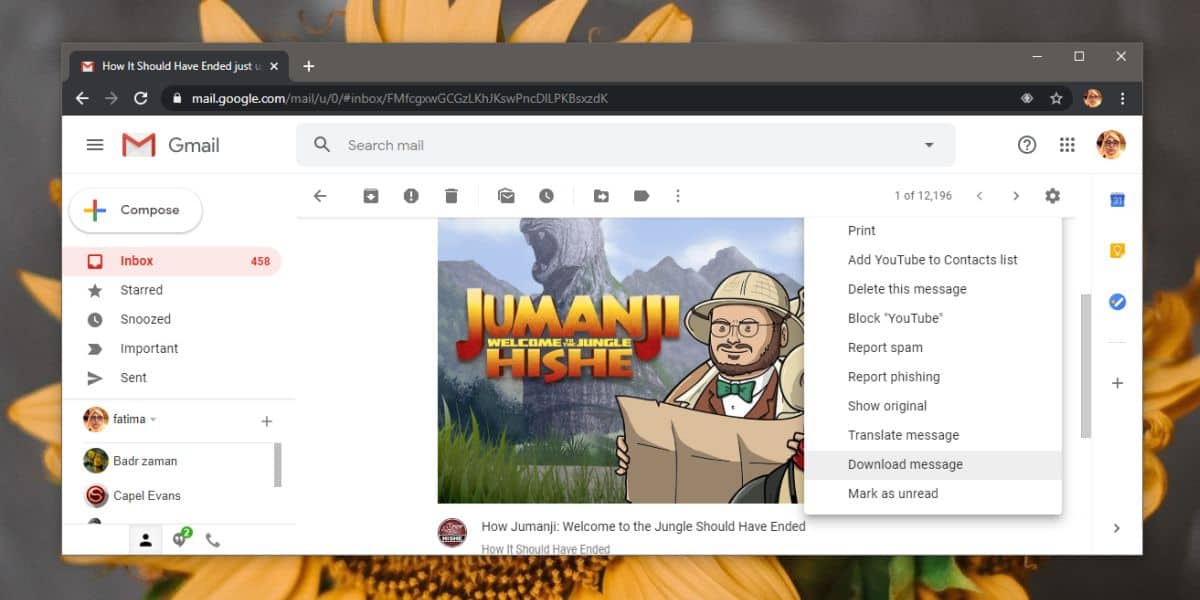The height and width of the screenshot is (600, 1200).
Task: Open How Jumanji Should Have Ended link
Action: point(643,526)
